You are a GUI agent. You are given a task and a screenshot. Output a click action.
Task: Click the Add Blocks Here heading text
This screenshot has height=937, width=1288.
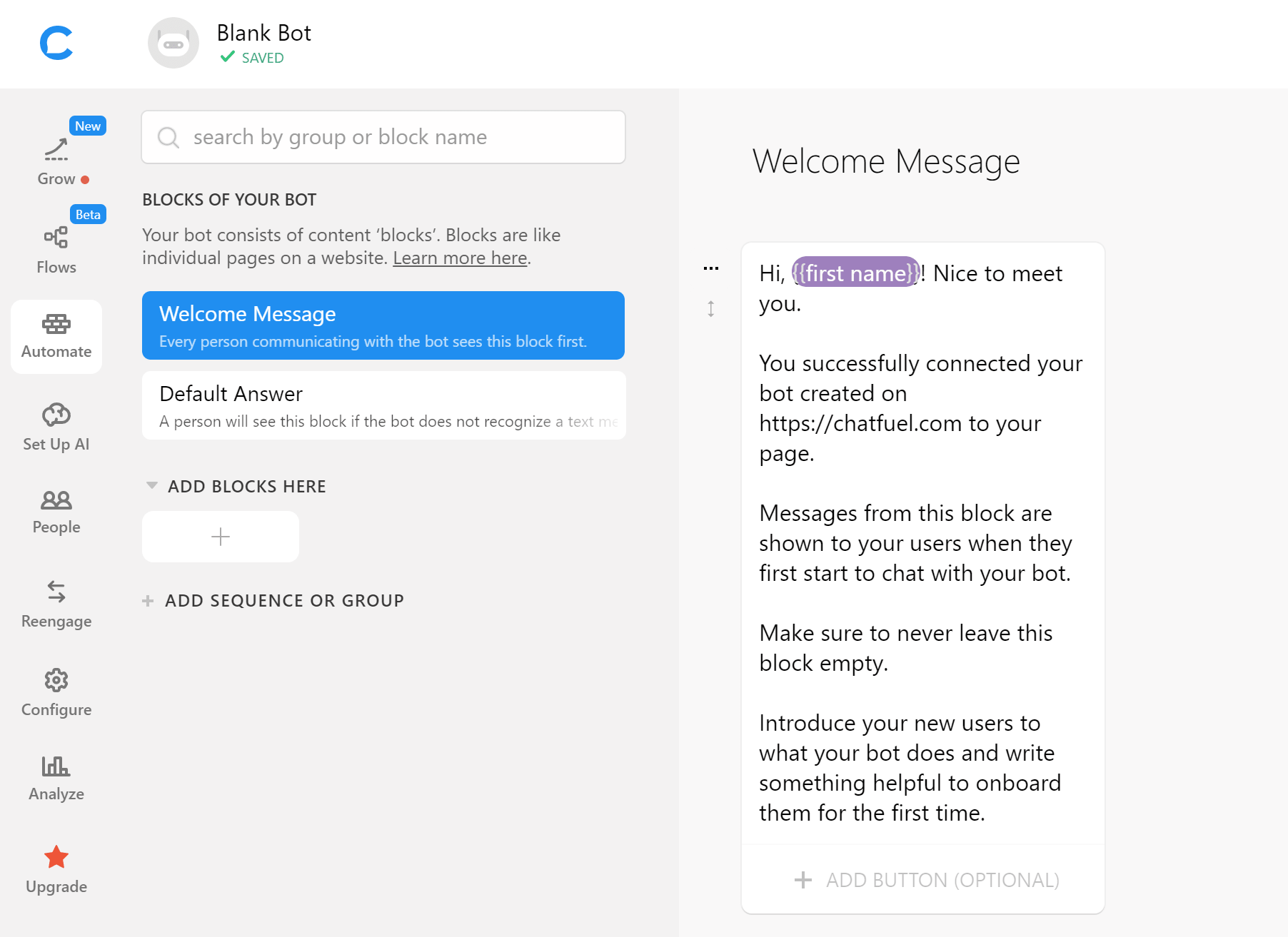pos(247,486)
